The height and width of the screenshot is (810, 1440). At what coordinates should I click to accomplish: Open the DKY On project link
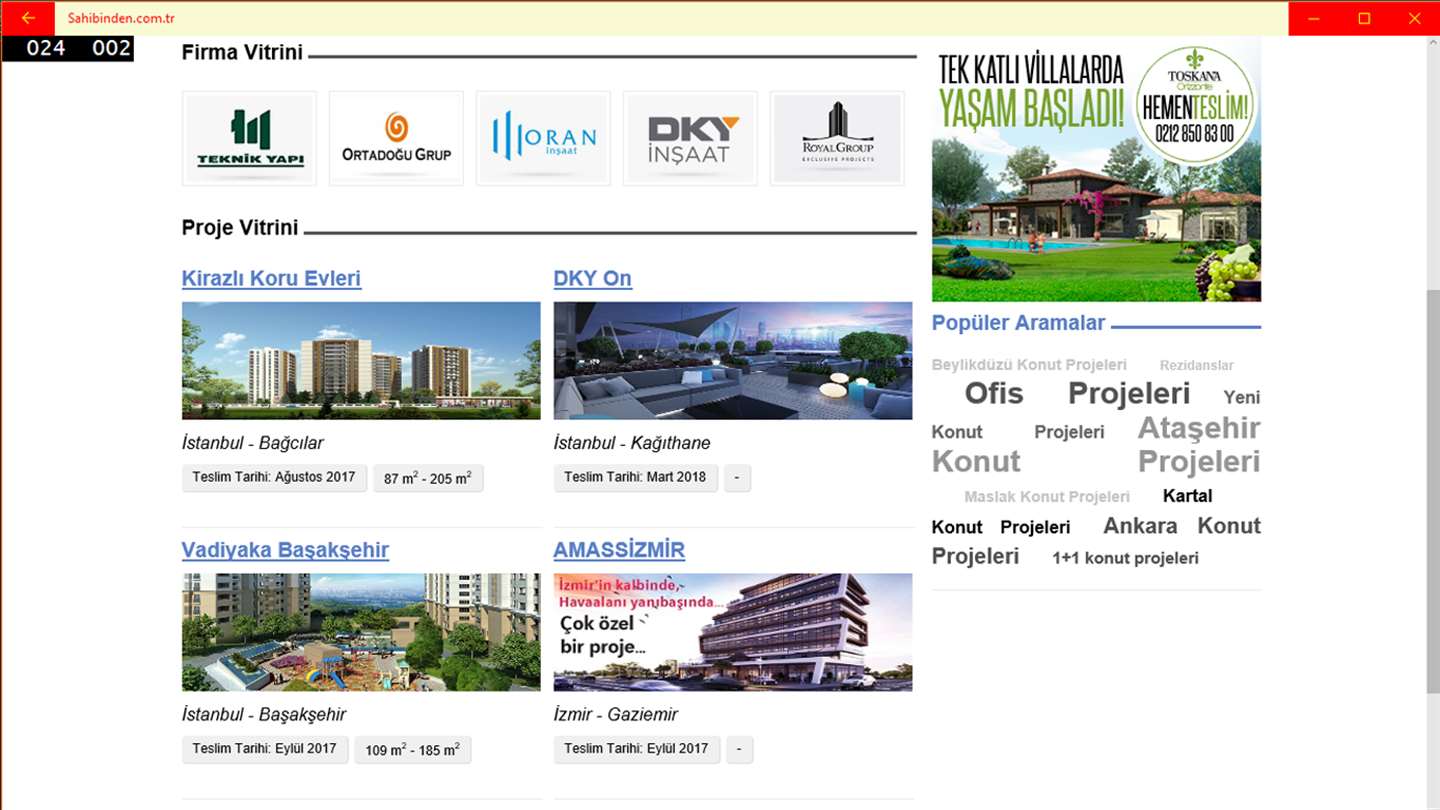pyautogui.click(x=593, y=279)
